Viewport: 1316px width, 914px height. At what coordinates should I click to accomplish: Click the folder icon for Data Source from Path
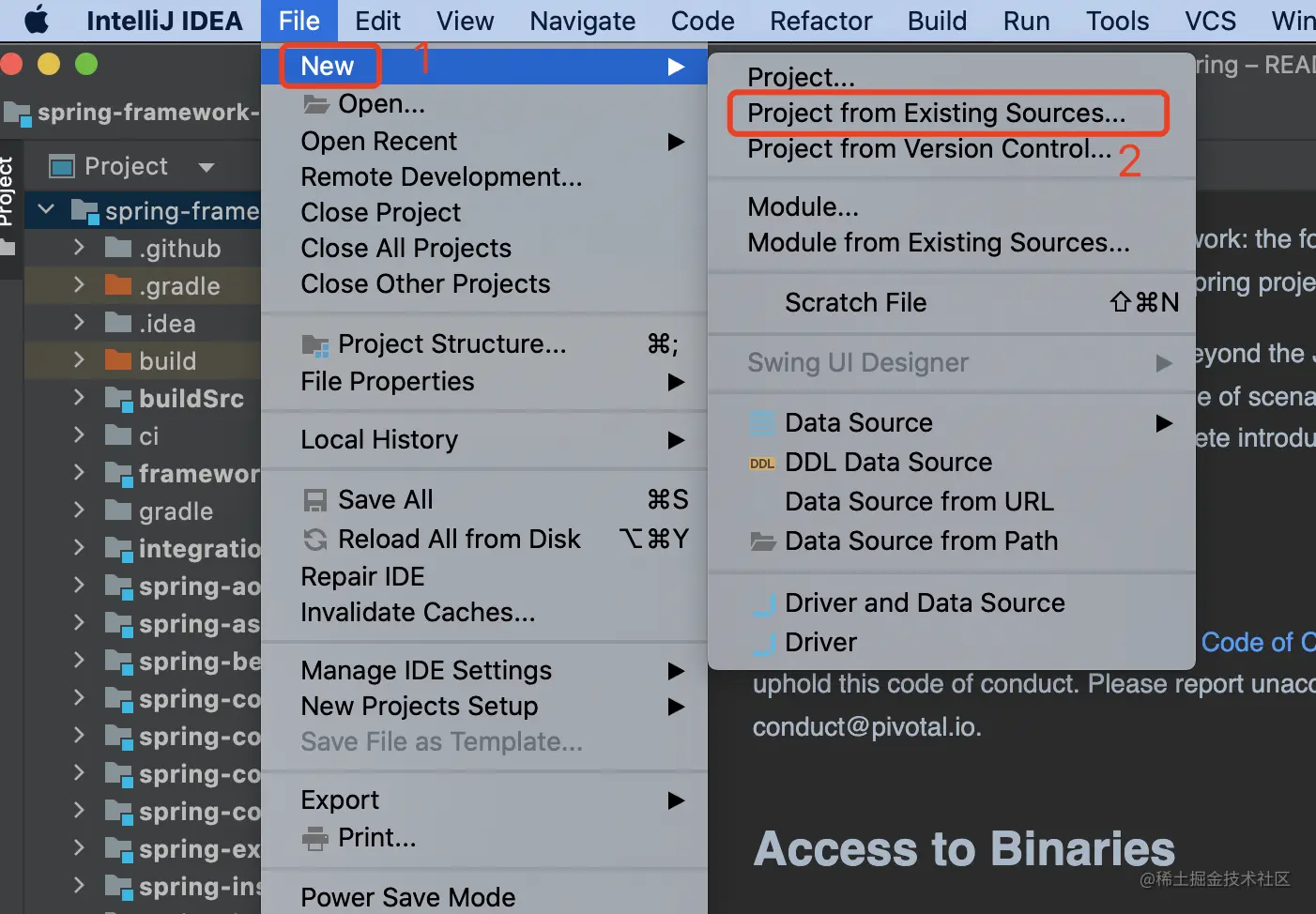tap(762, 541)
